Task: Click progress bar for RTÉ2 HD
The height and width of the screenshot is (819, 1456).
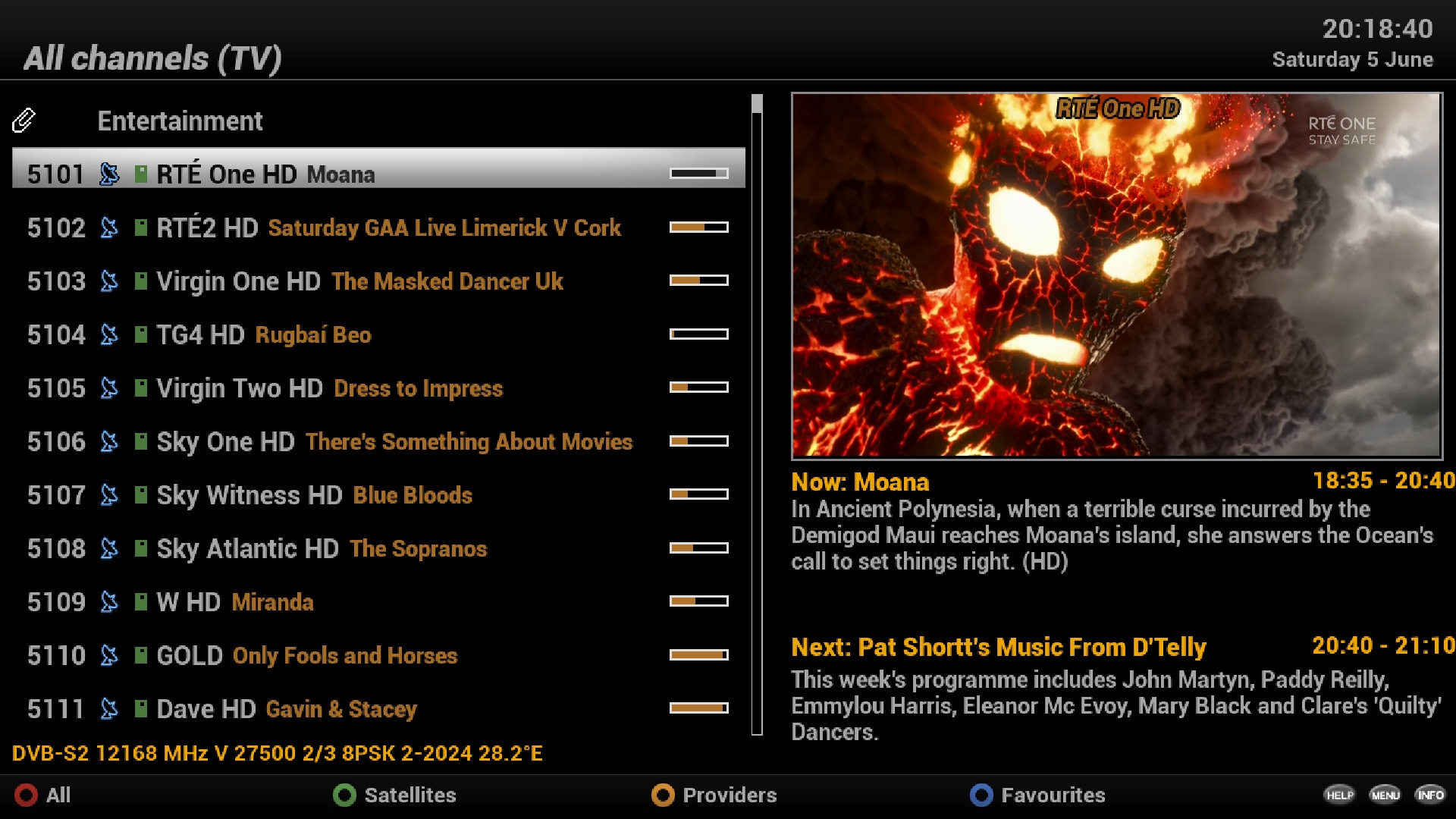Action: click(x=699, y=227)
